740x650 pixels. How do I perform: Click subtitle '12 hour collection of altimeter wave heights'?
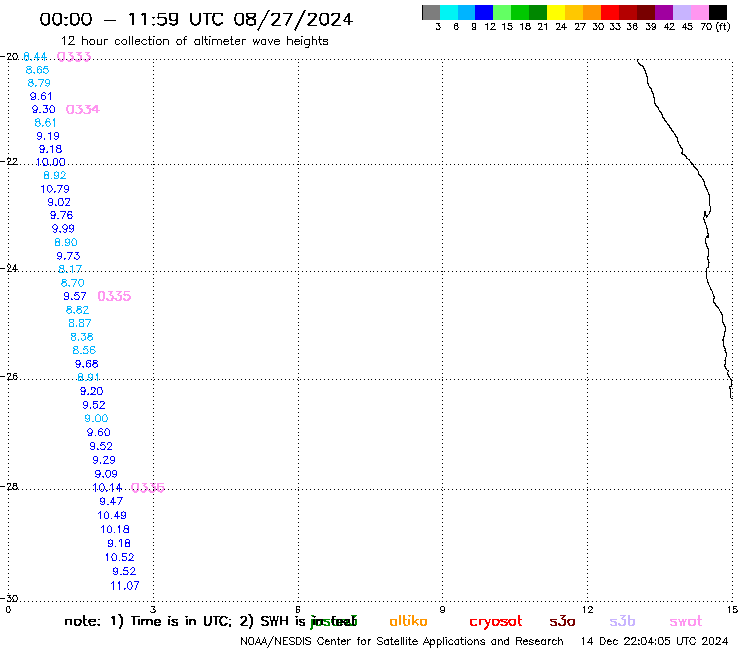point(194,41)
